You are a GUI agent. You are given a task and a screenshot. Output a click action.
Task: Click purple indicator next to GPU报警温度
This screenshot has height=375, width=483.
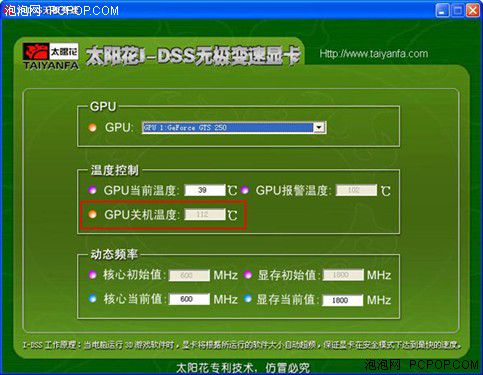(x=245, y=190)
